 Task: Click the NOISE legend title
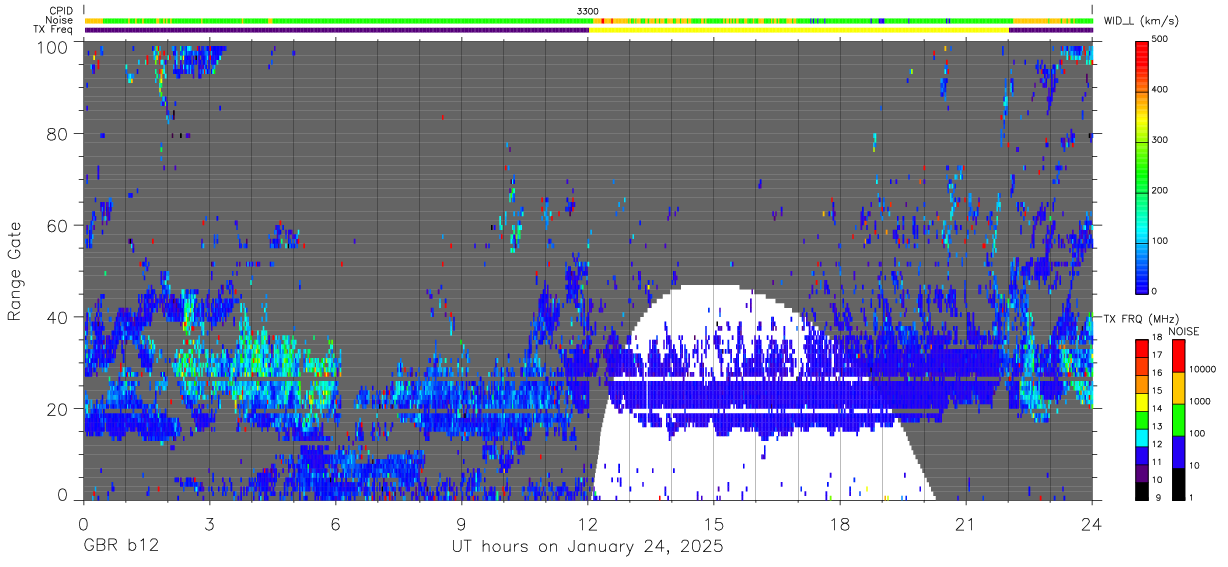1185,331
